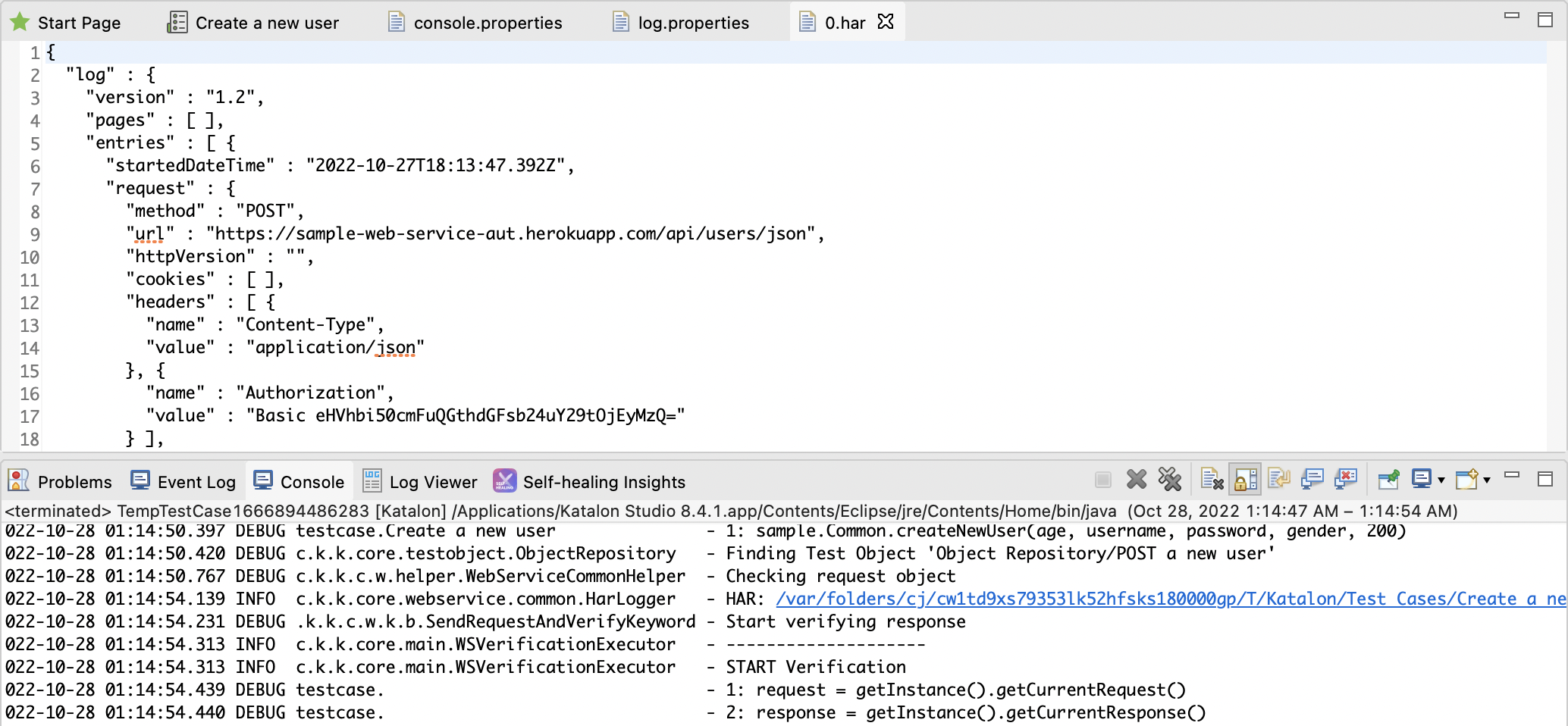The image size is (1568, 726).
Task: Click the Remove Launch (X) console icon
Action: tap(1136, 480)
